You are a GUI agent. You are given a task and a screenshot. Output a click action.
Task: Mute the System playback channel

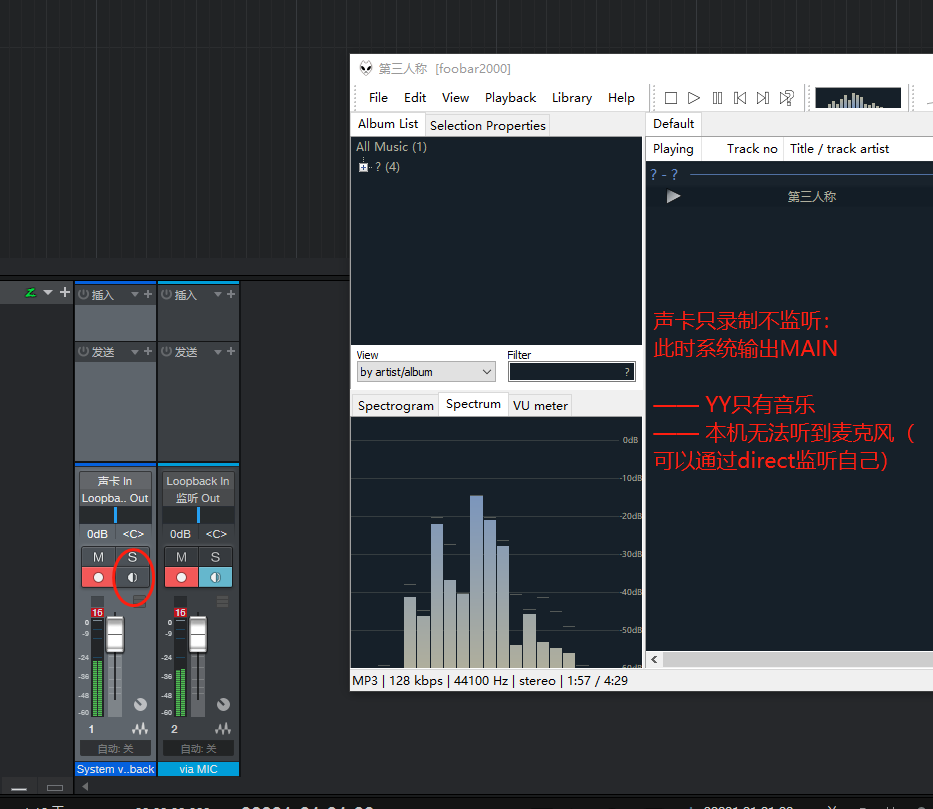tap(98, 557)
